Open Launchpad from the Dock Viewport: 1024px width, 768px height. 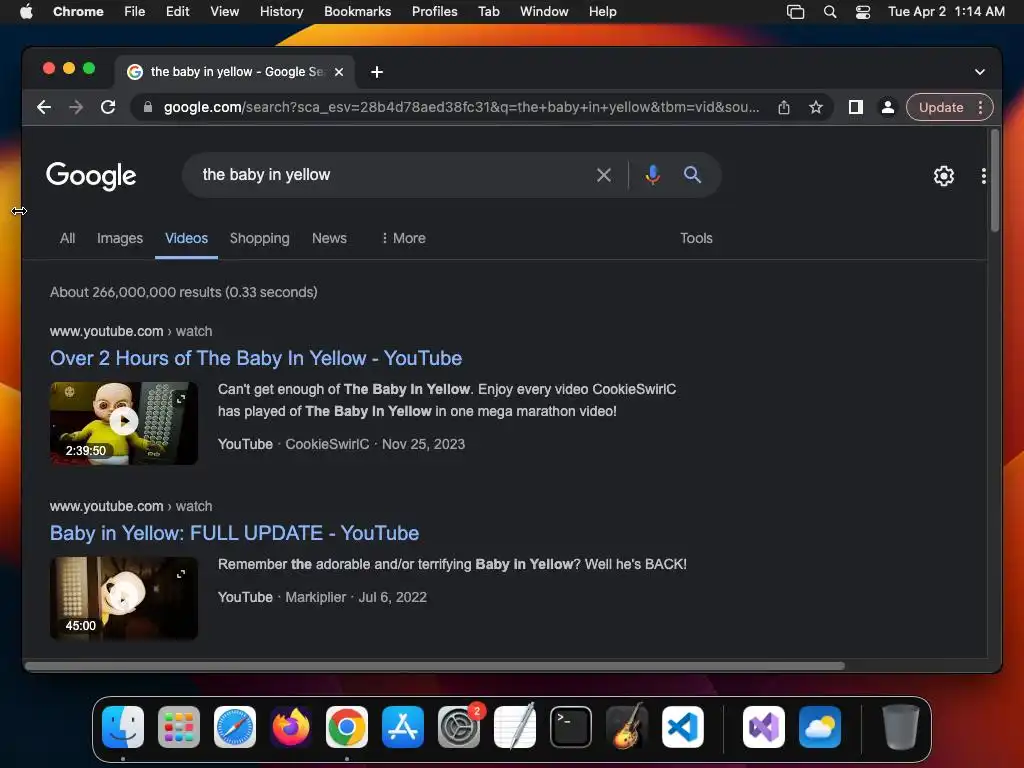[179, 727]
